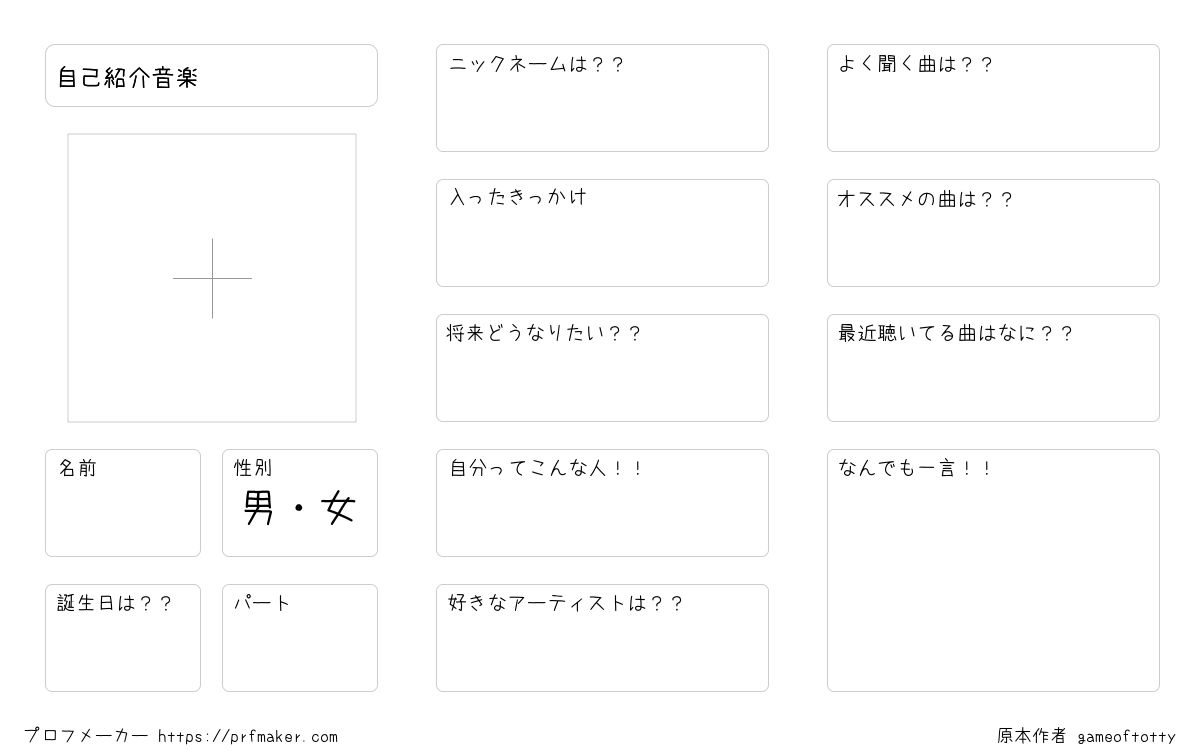Click the 誕生日は？？ birthday field
This screenshot has width=1200, height=750.
click(x=123, y=638)
